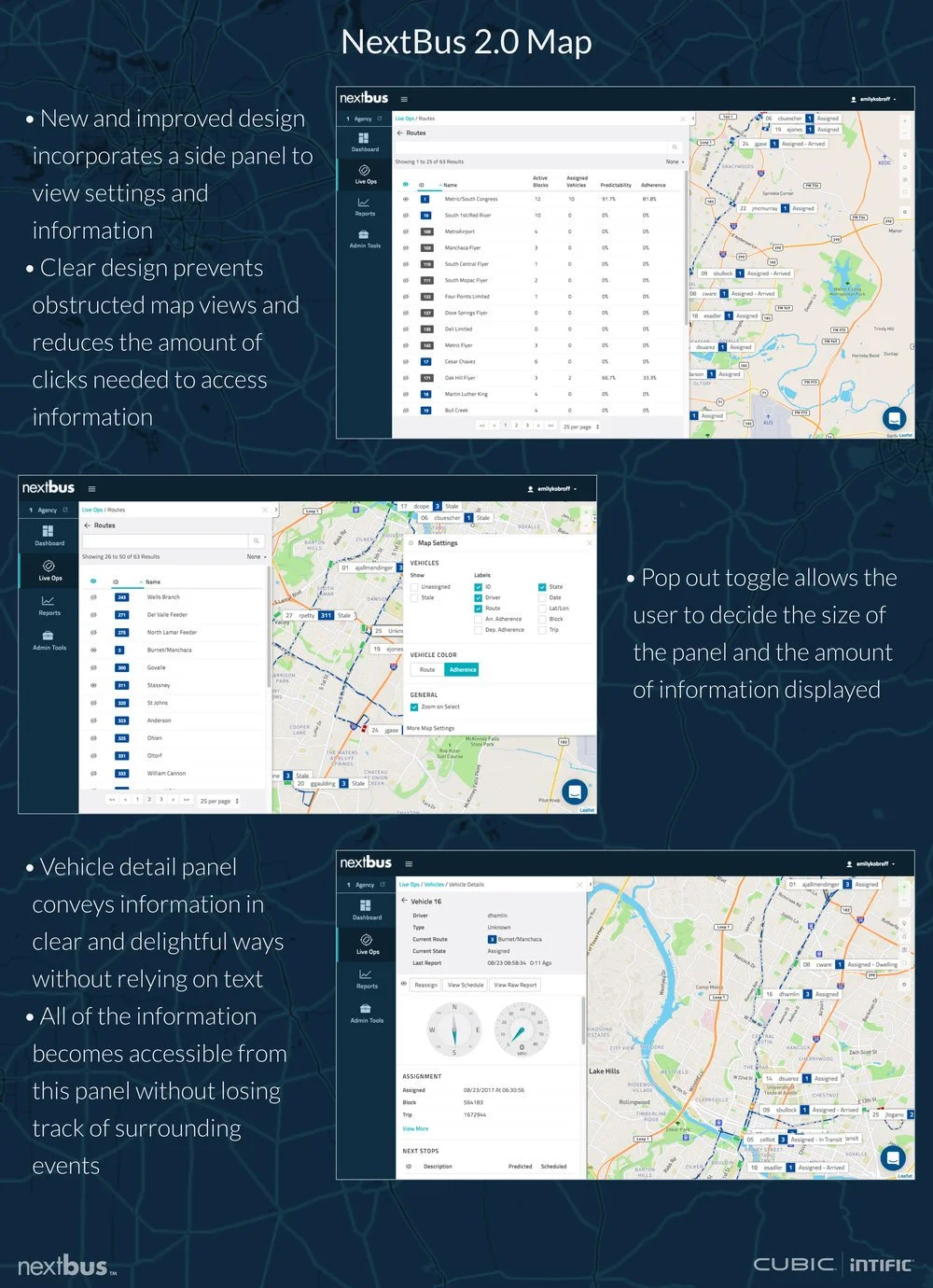Open Dashboard in Vehicle 16 screenshot sidebar

click(367, 910)
